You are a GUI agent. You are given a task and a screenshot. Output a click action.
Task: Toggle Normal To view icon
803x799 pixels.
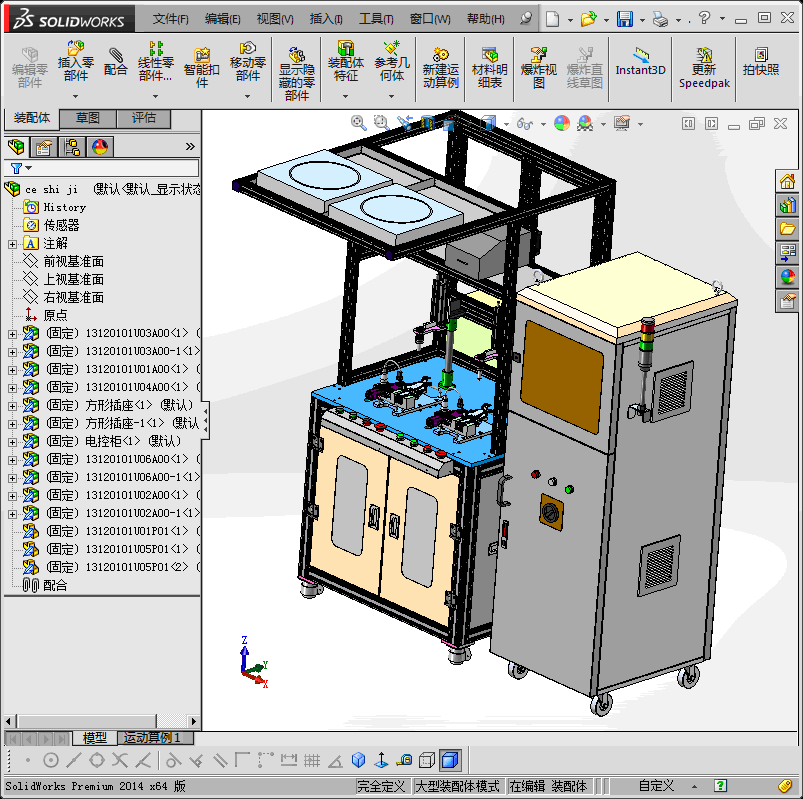pos(381,760)
